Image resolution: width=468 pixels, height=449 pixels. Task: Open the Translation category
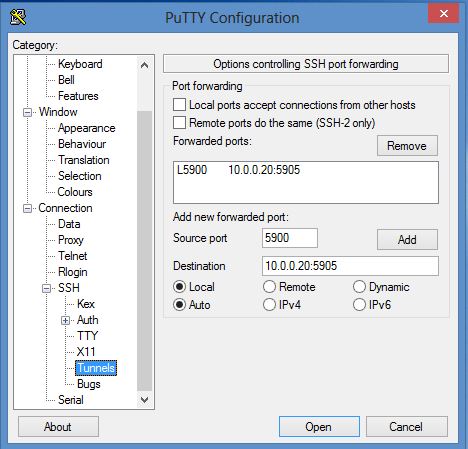point(84,160)
